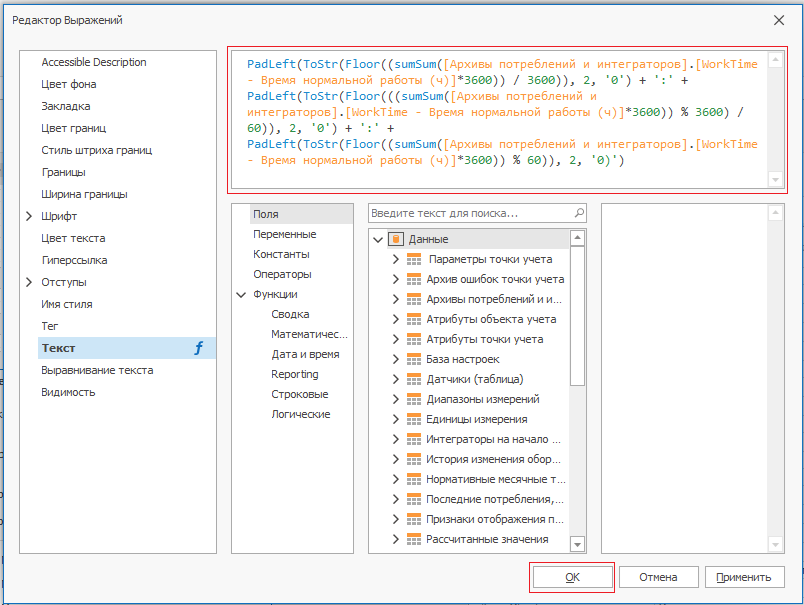Click the data tree scrollbar thumb
Image resolution: width=804 pixels, height=605 pixels.
577,315
